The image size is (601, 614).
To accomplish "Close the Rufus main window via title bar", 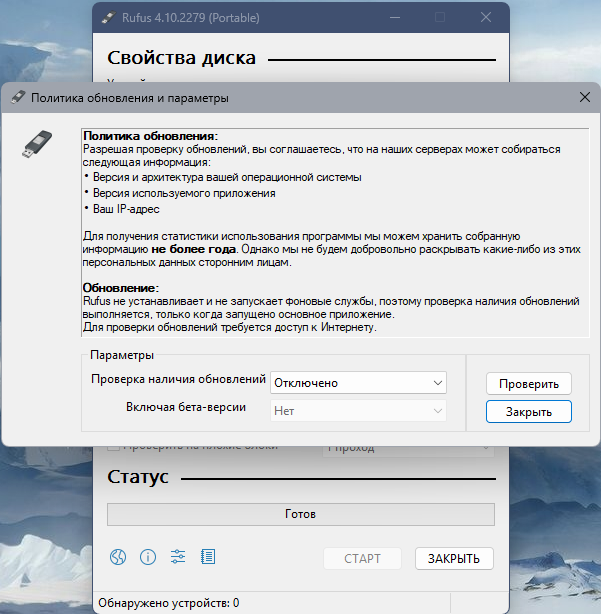I will [x=486, y=18].
